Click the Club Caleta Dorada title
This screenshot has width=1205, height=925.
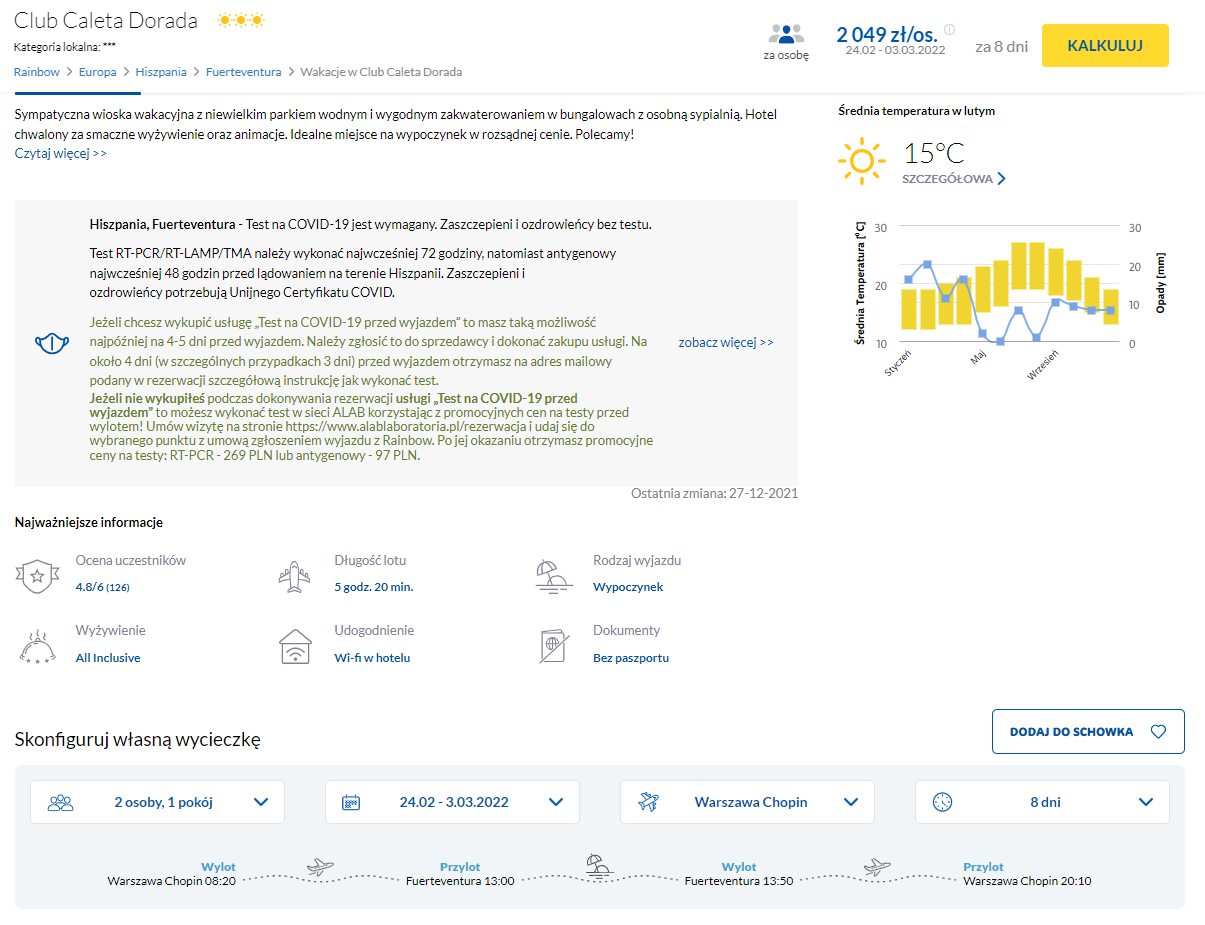click(x=106, y=21)
